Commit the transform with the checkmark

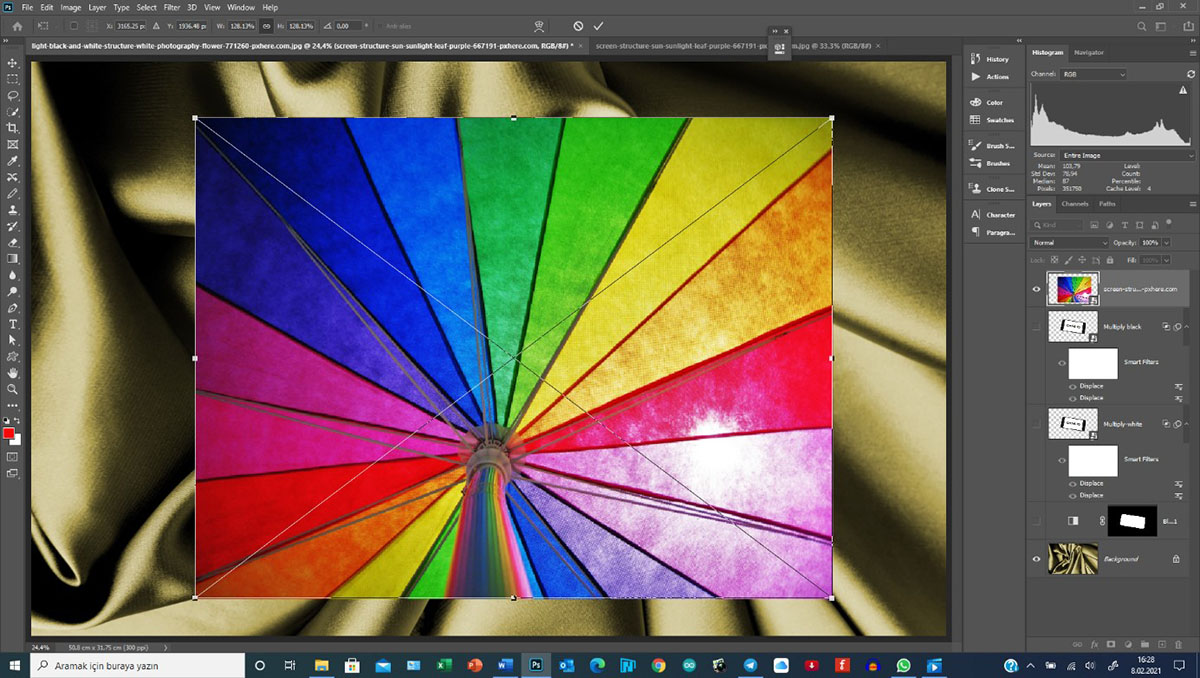(598, 25)
